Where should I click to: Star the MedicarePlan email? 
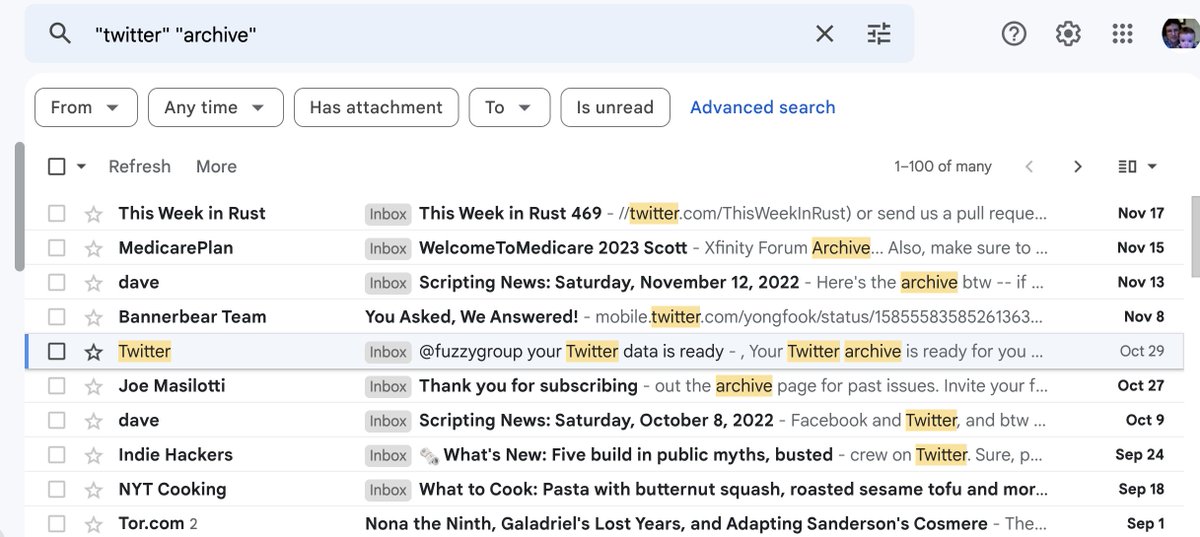pos(94,248)
